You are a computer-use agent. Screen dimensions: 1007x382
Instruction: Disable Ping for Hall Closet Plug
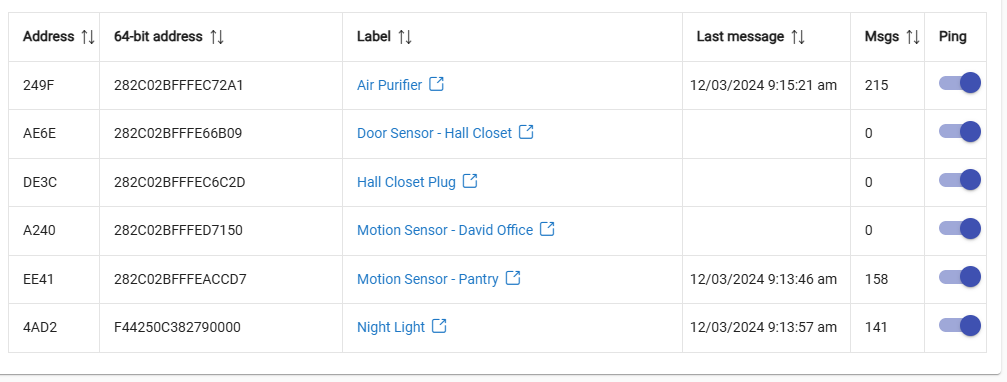pos(959,180)
